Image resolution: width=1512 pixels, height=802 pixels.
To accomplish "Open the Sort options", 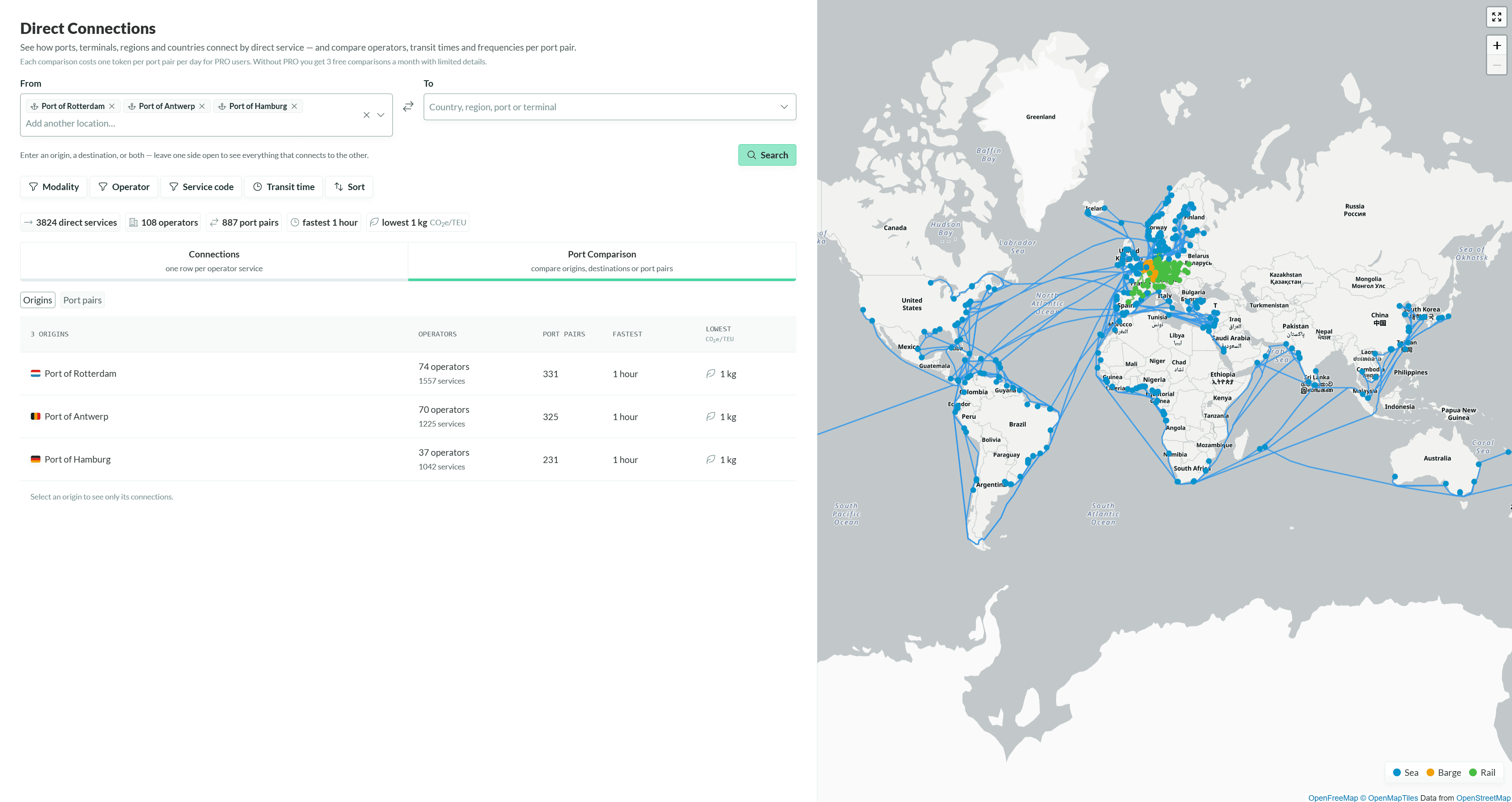I will 349,187.
